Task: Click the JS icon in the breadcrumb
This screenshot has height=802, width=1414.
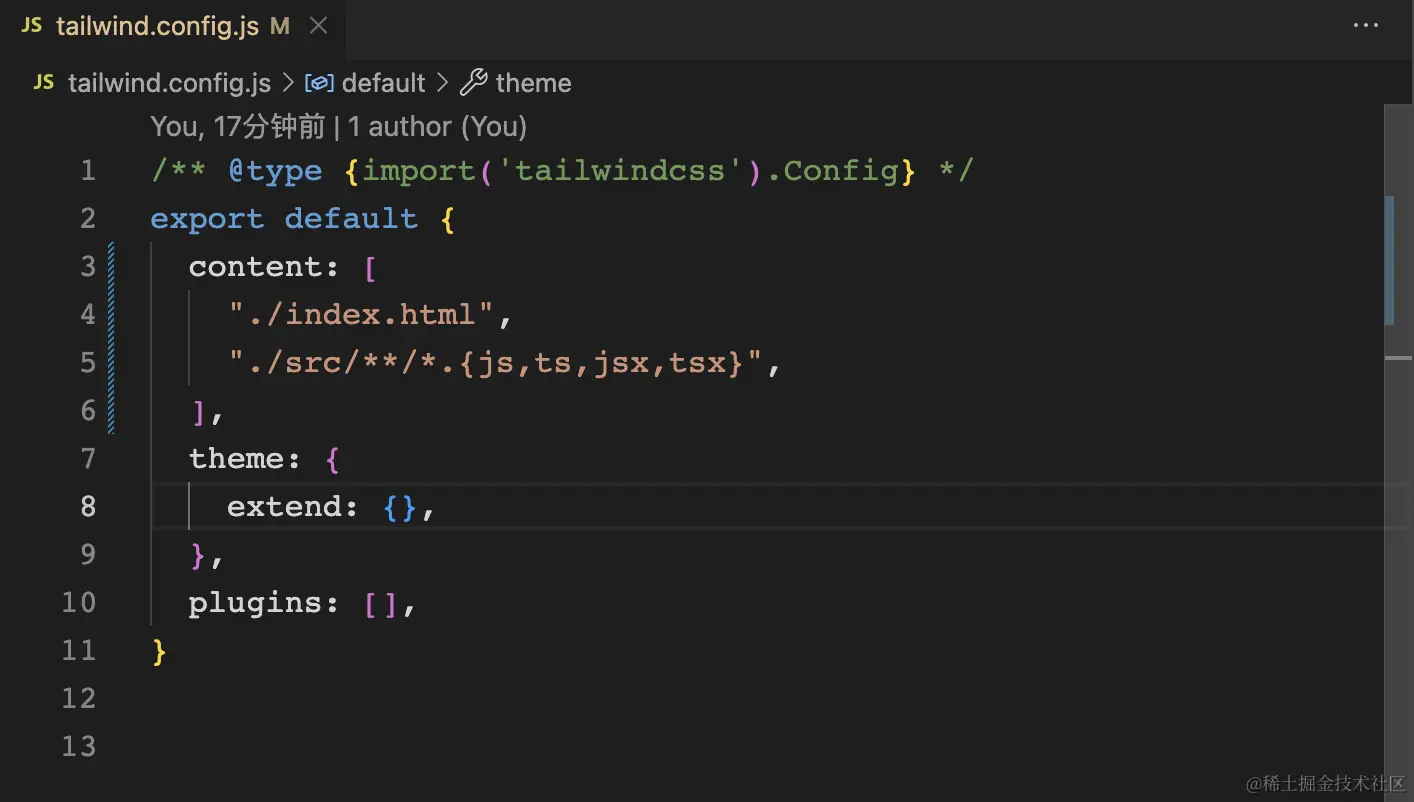Action: pos(43,83)
